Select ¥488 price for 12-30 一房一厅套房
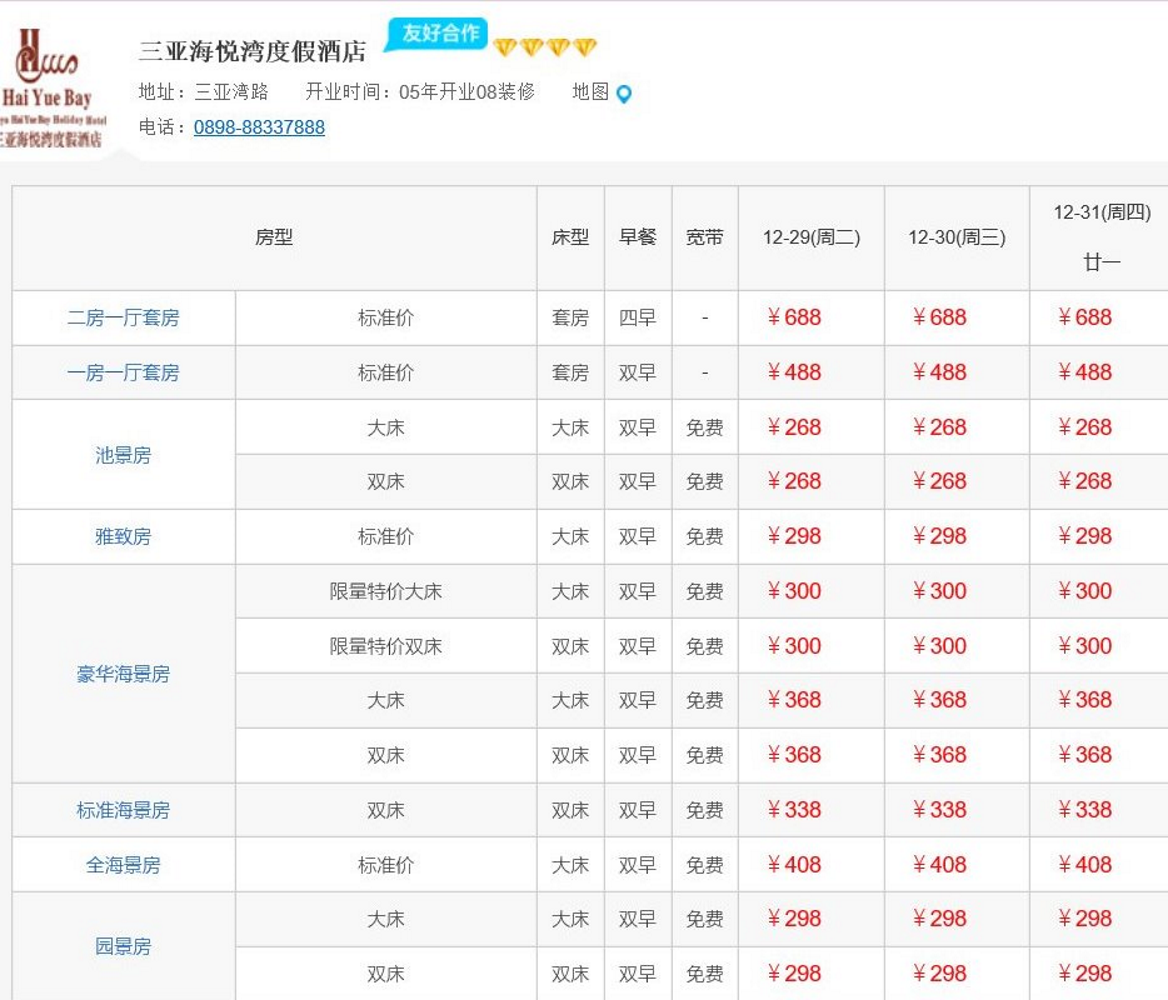The width and height of the screenshot is (1168, 1000). click(x=939, y=373)
